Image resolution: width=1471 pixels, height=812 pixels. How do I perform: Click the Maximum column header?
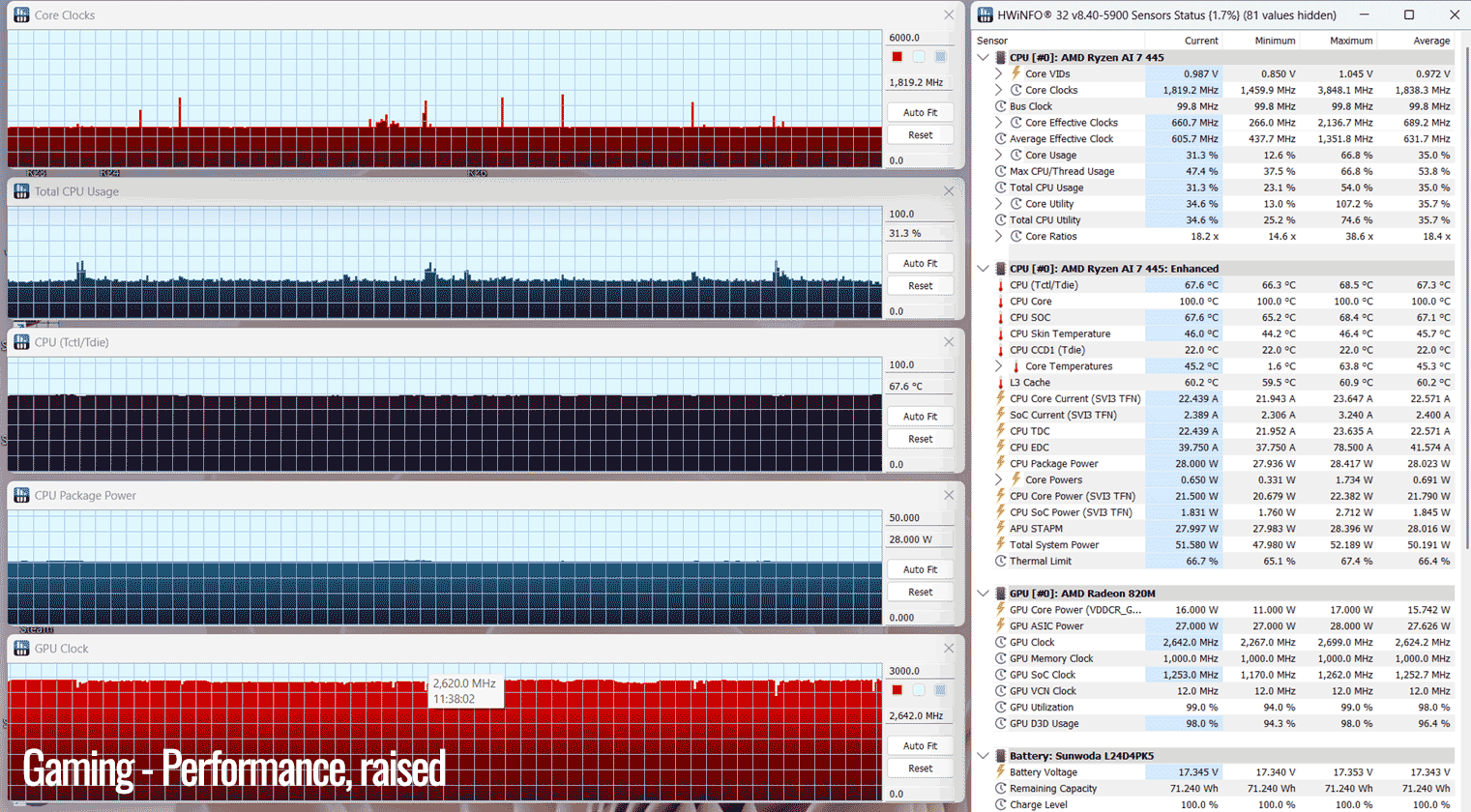1351,41
